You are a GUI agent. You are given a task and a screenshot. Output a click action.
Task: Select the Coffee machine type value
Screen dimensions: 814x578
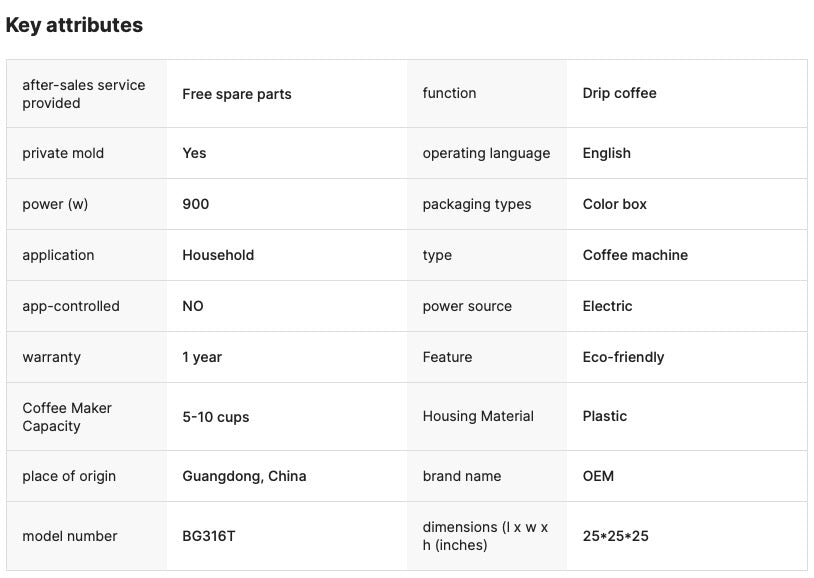[635, 255]
